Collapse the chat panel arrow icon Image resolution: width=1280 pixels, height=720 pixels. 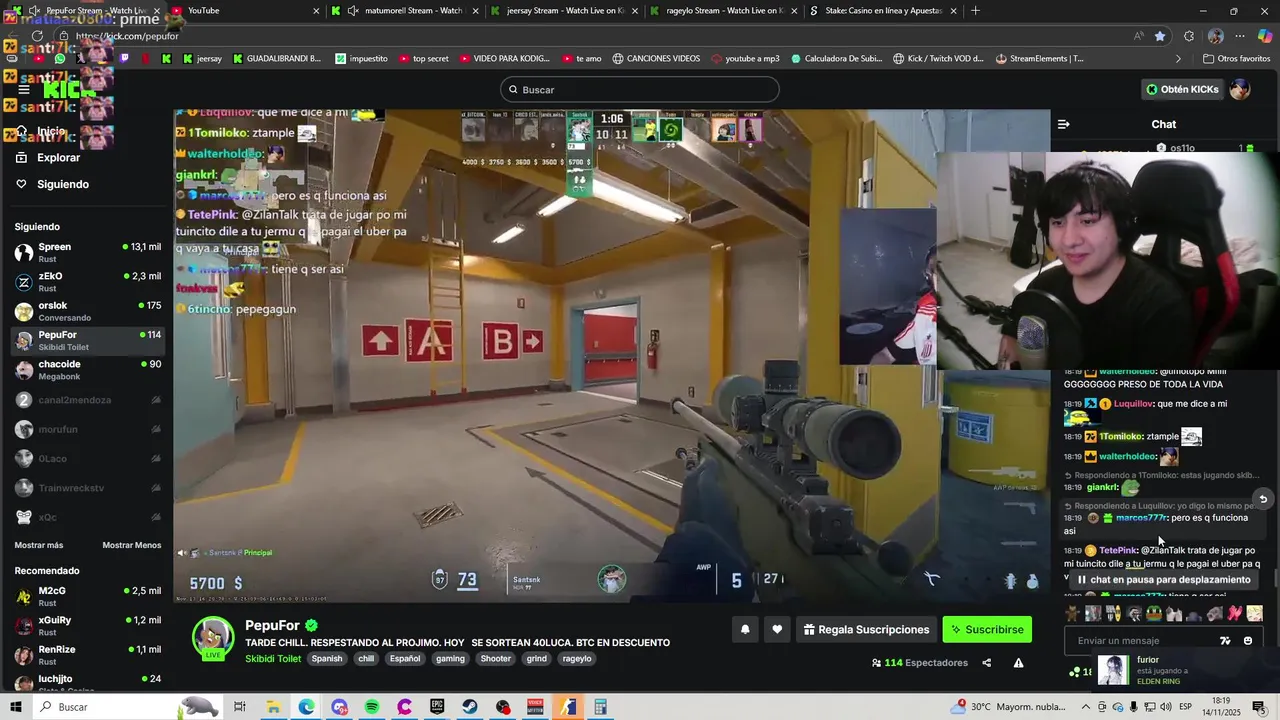point(1063,124)
